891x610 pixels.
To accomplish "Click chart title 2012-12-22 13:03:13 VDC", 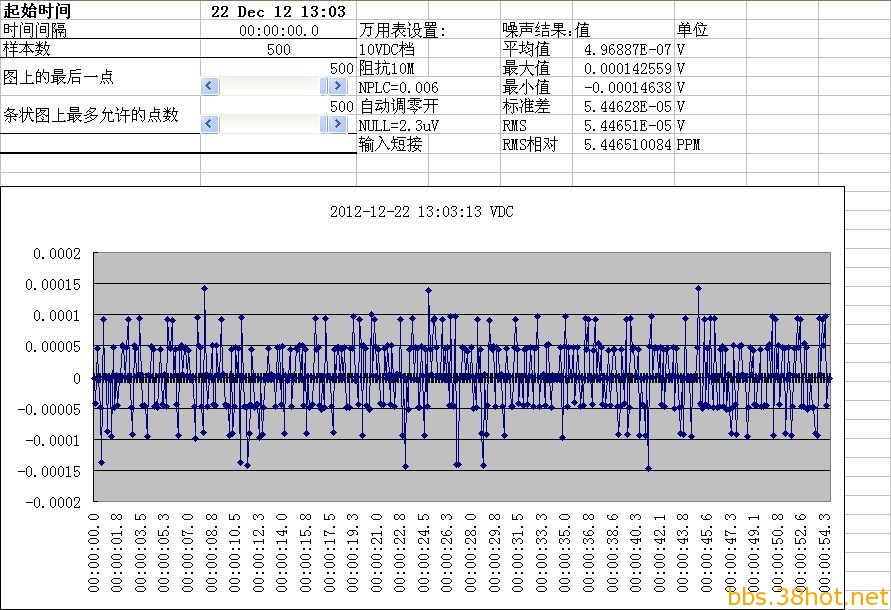I will point(422,211).
